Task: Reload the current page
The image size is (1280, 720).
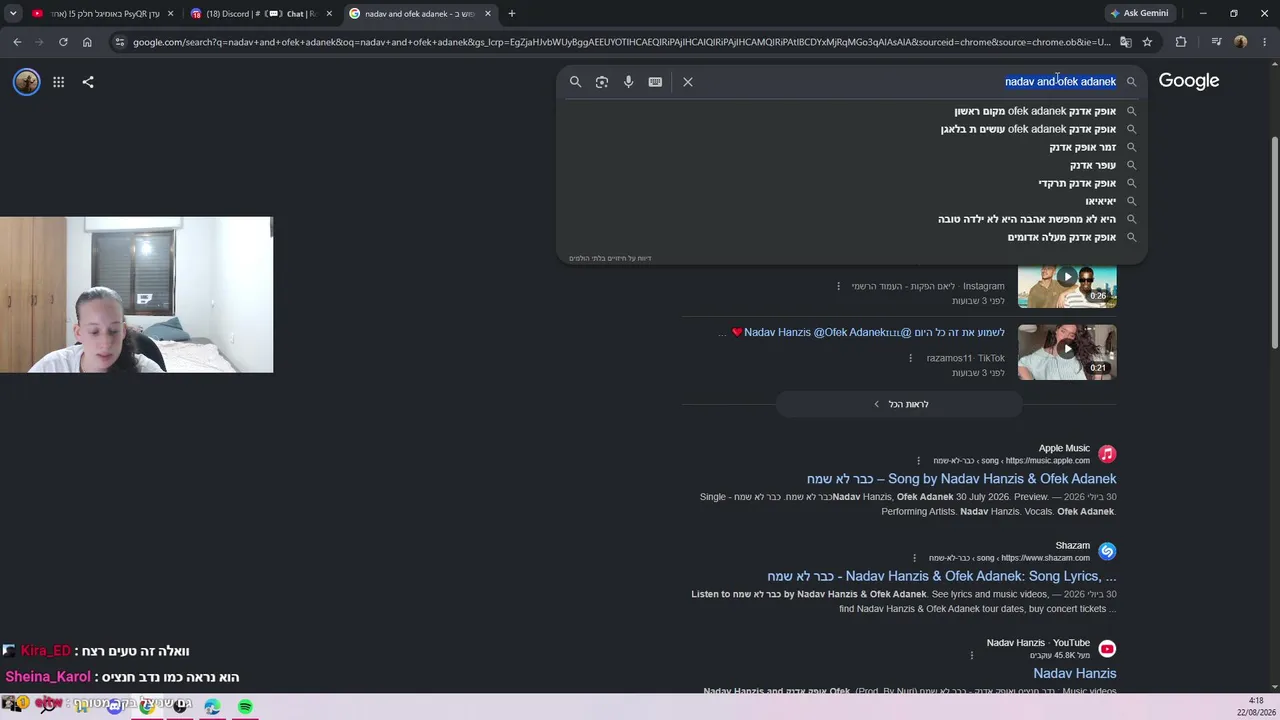Action: pos(63,42)
